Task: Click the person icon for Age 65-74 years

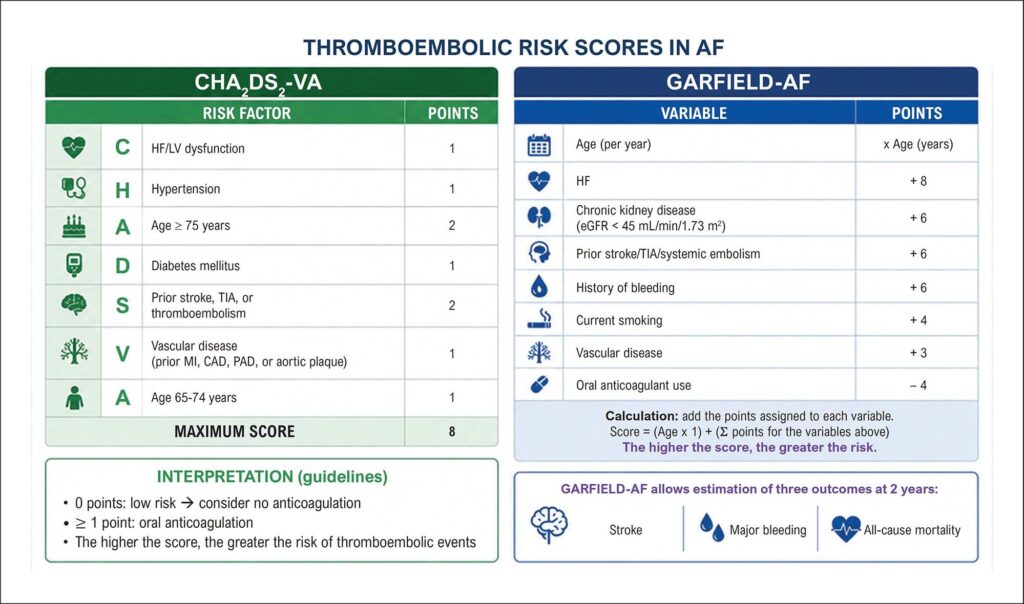Action: coord(74,398)
